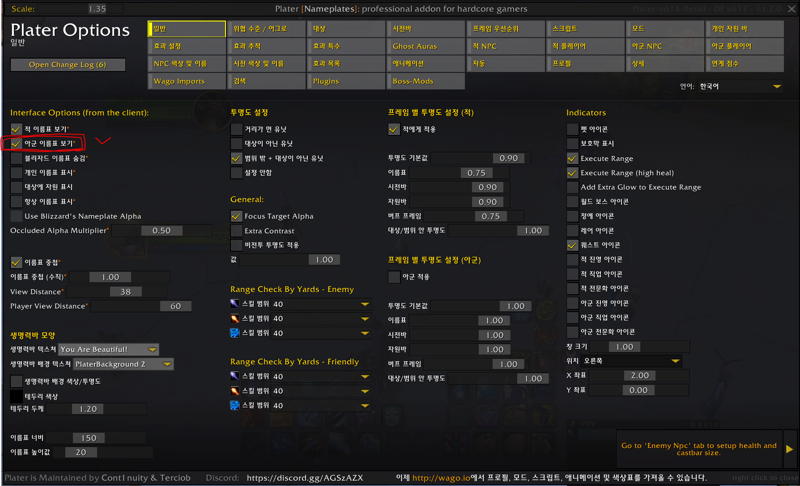Enable the 아군 적용 checkbox
This screenshot has width=800, height=486.
click(x=394, y=277)
